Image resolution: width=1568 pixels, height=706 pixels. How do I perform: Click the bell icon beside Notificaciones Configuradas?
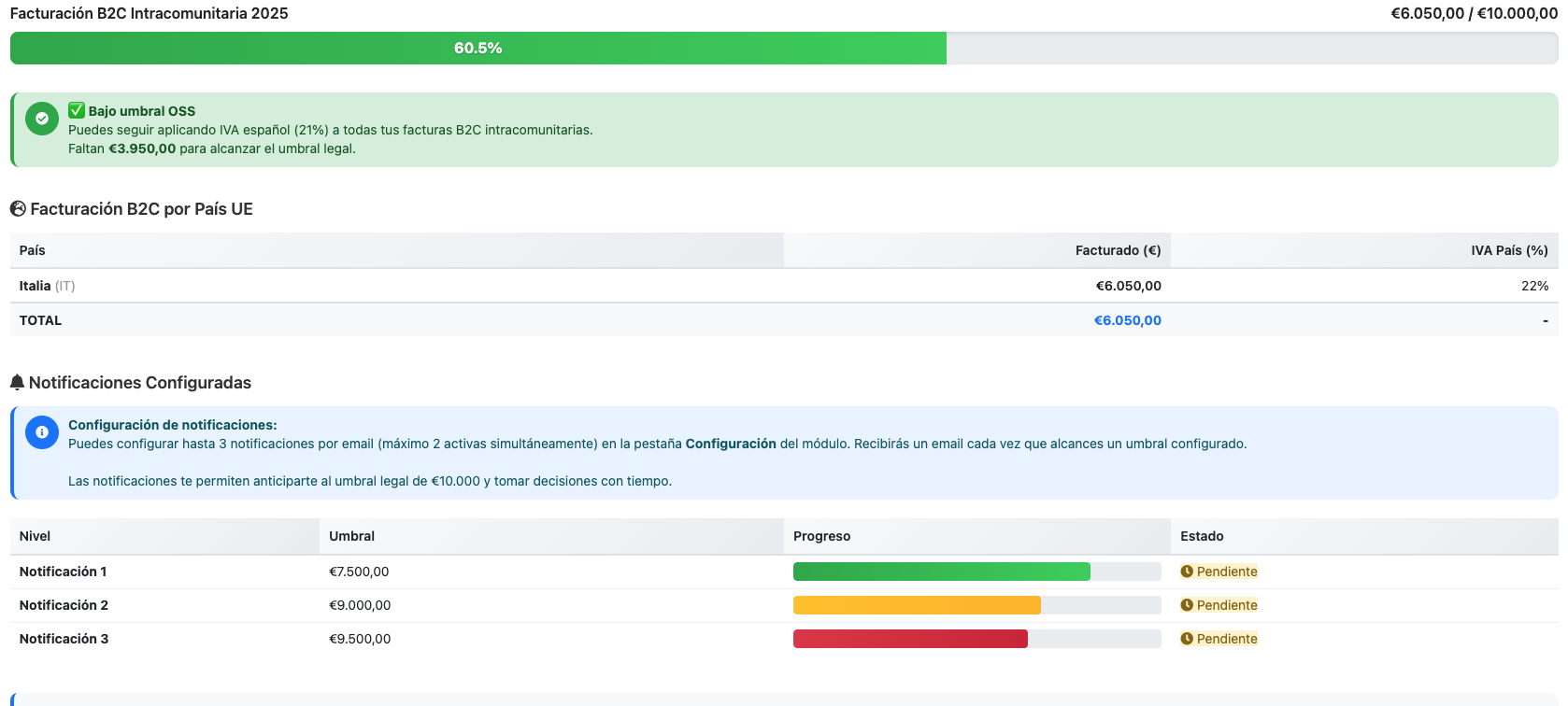[17, 382]
